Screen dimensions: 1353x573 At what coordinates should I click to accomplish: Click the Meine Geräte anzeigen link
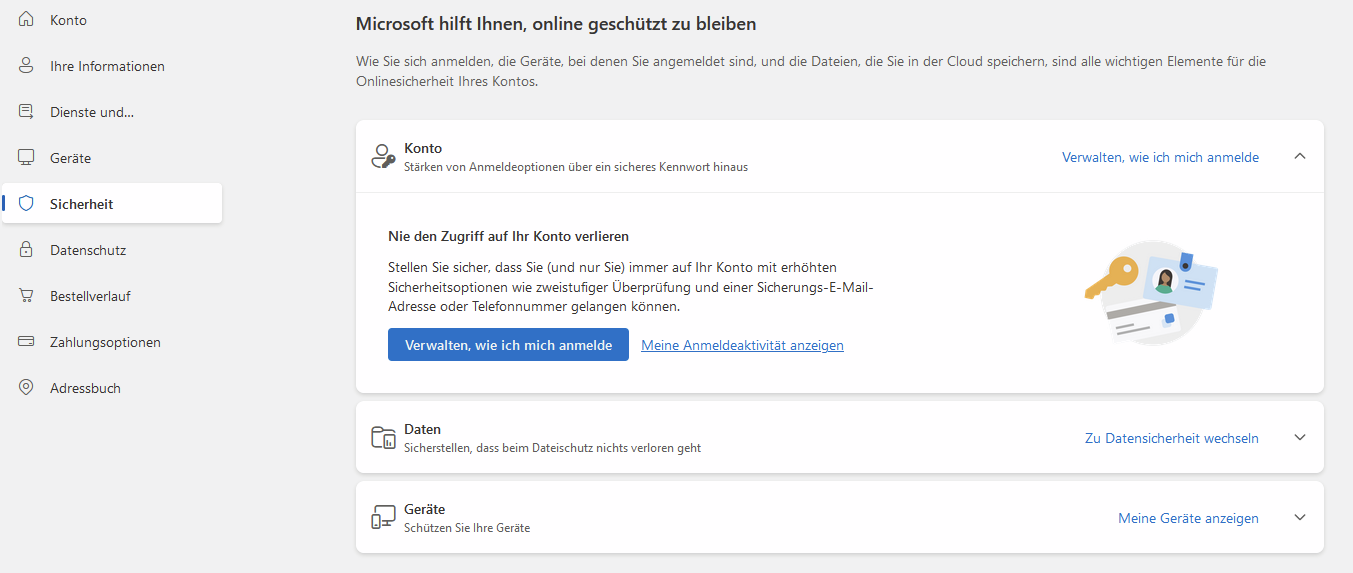click(1188, 518)
